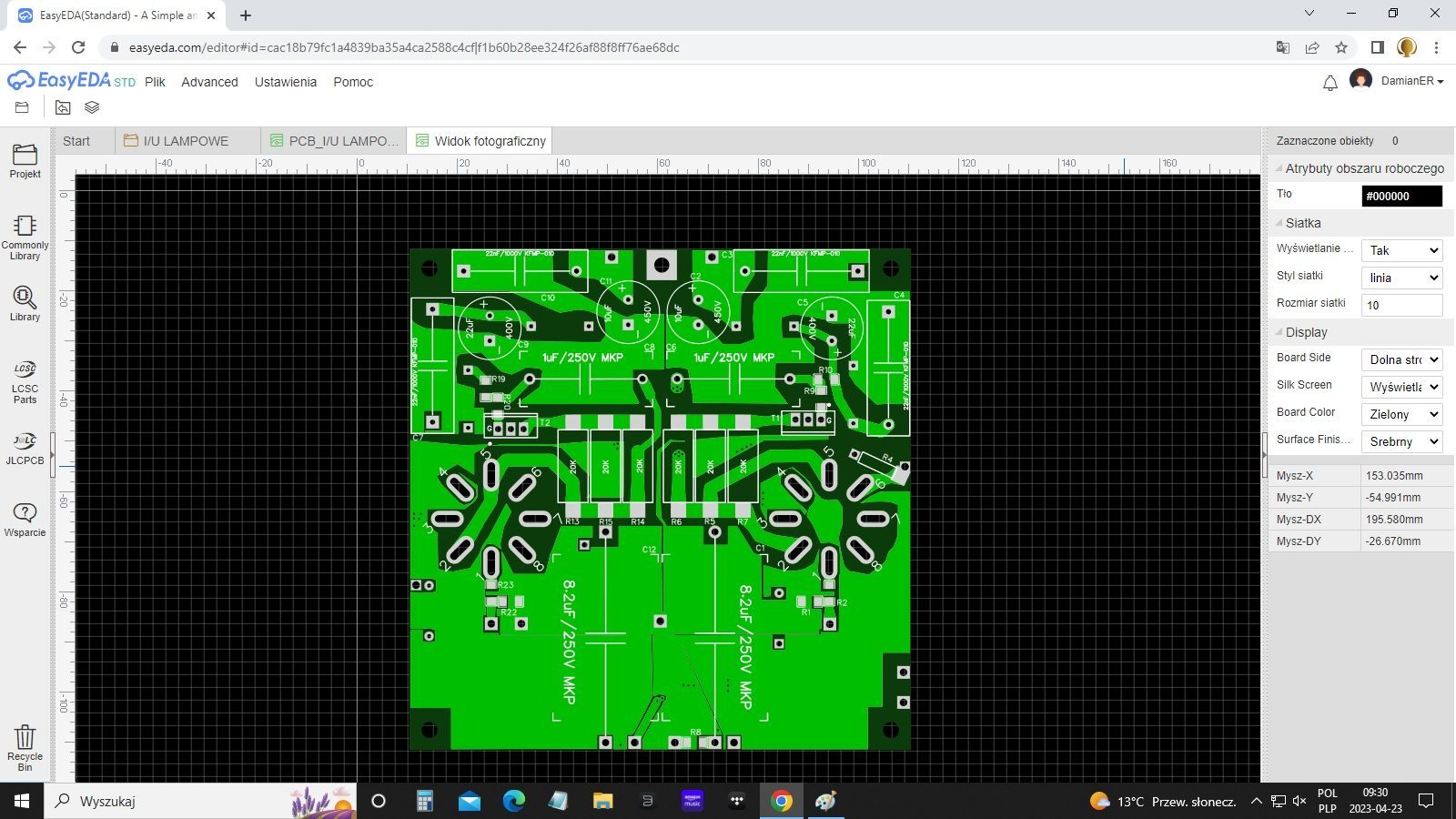Go back in browser history
Image resolution: width=1456 pixels, height=819 pixels.
point(20,47)
